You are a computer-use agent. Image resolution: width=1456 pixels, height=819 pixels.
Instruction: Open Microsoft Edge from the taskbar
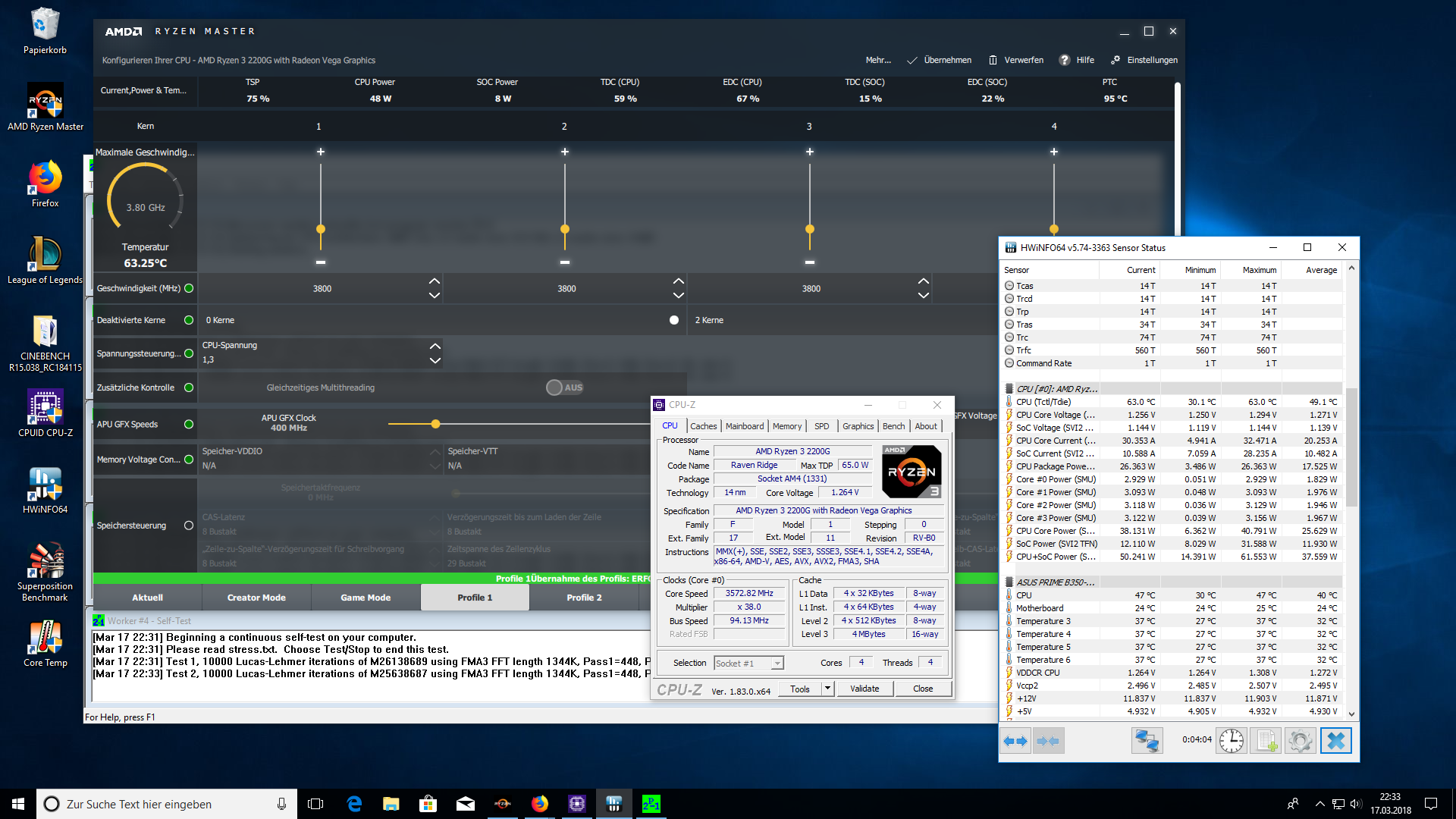point(354,804)
